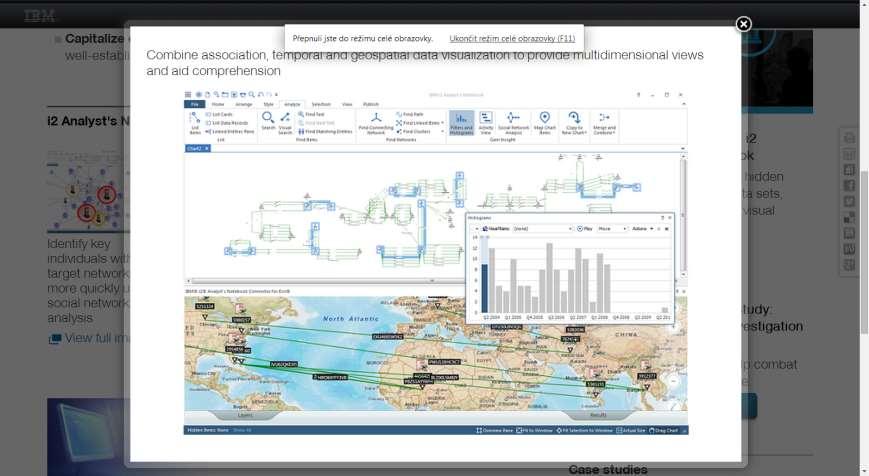This screenshot has width=869, height=476.
Task: Click the exit full screen mode (F11) link
Action: click(512, 38)
